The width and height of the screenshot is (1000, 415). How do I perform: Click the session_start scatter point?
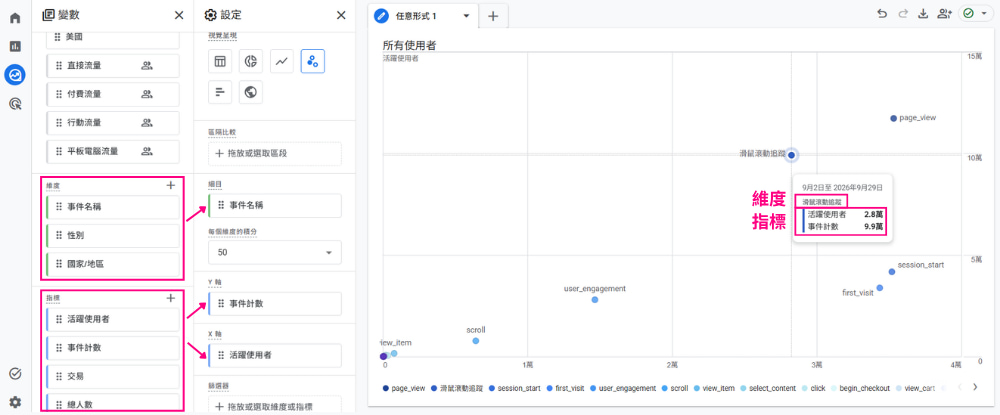892,272
